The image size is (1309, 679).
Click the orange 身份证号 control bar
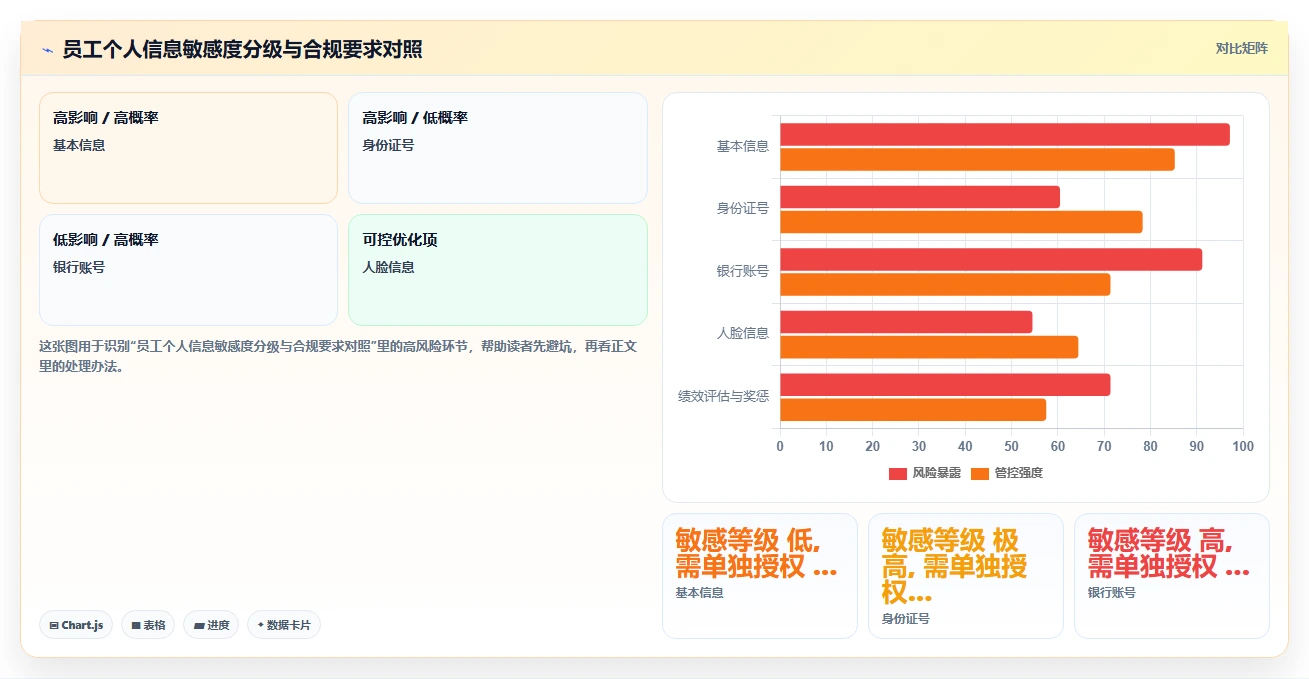coord(961,222)
